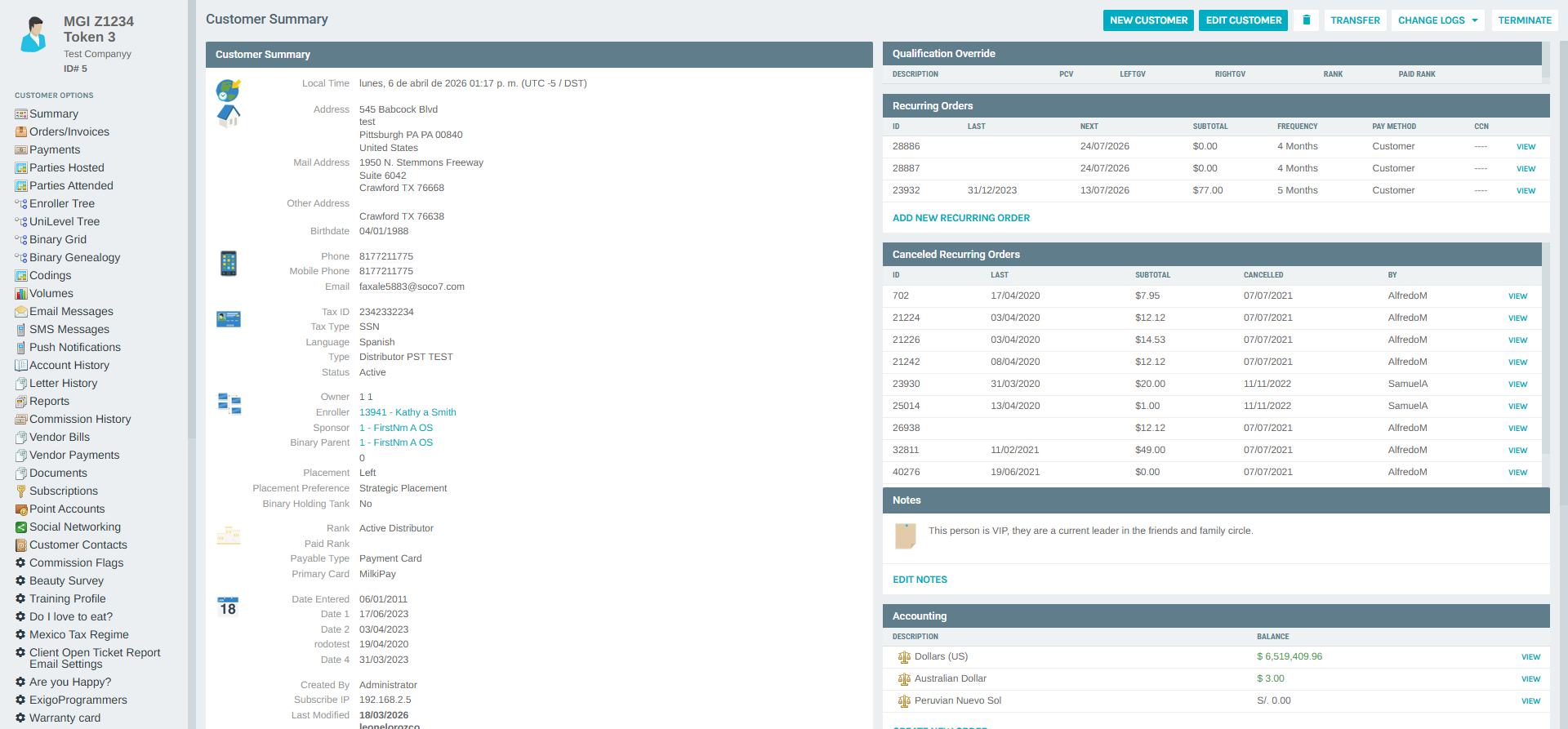The width and height of the screenshot is (1568, 729).
Task: Click the calendar icon beside Date Entered
Action: point(228,606)
